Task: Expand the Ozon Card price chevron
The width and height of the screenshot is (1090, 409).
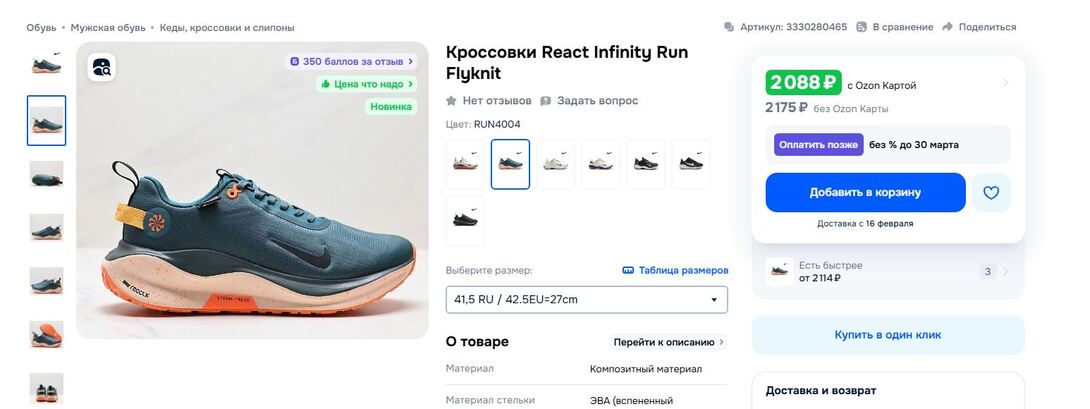Action: click(1005, 83)
